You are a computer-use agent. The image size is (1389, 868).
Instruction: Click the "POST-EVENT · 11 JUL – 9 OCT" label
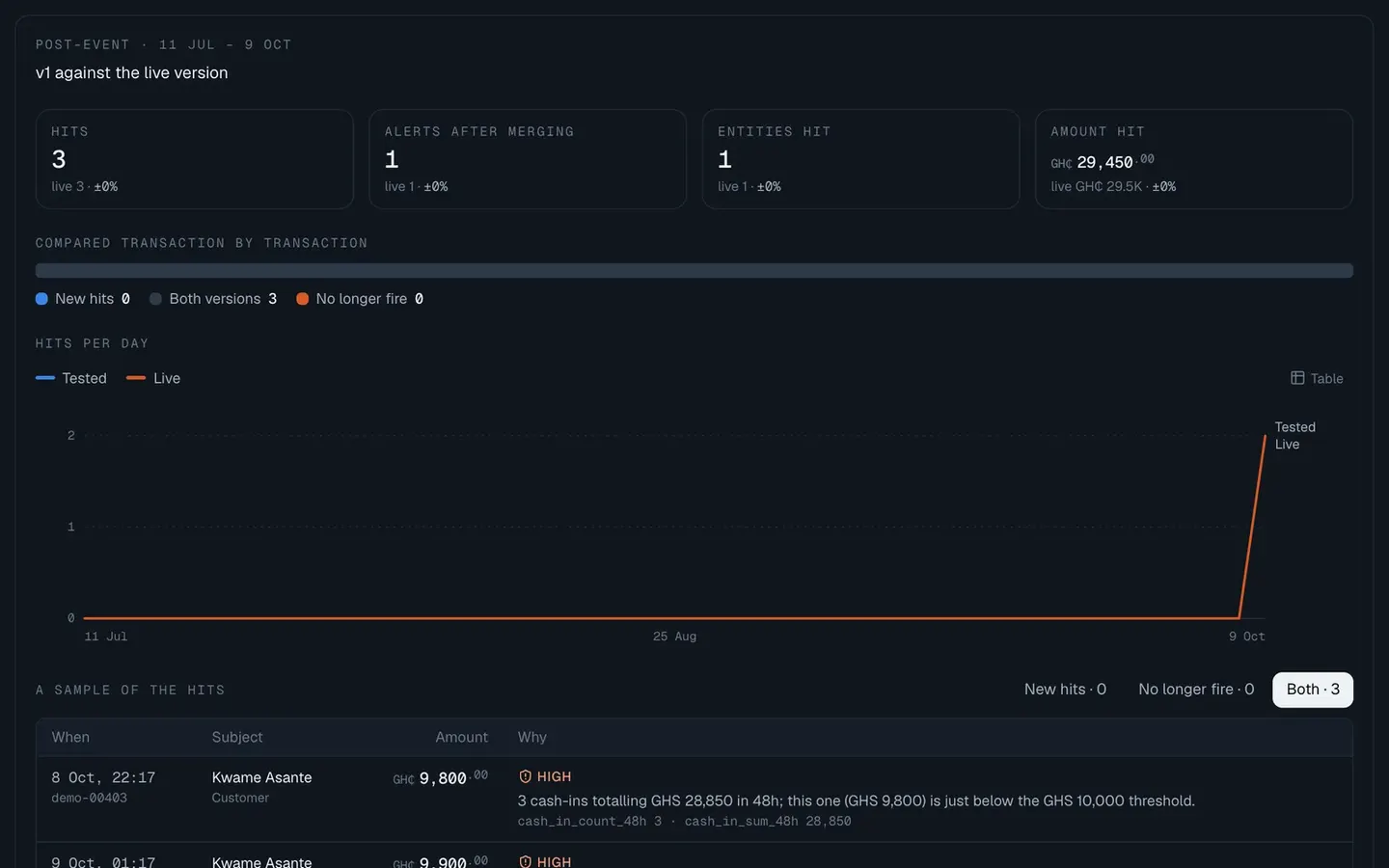tap(163, 44)
